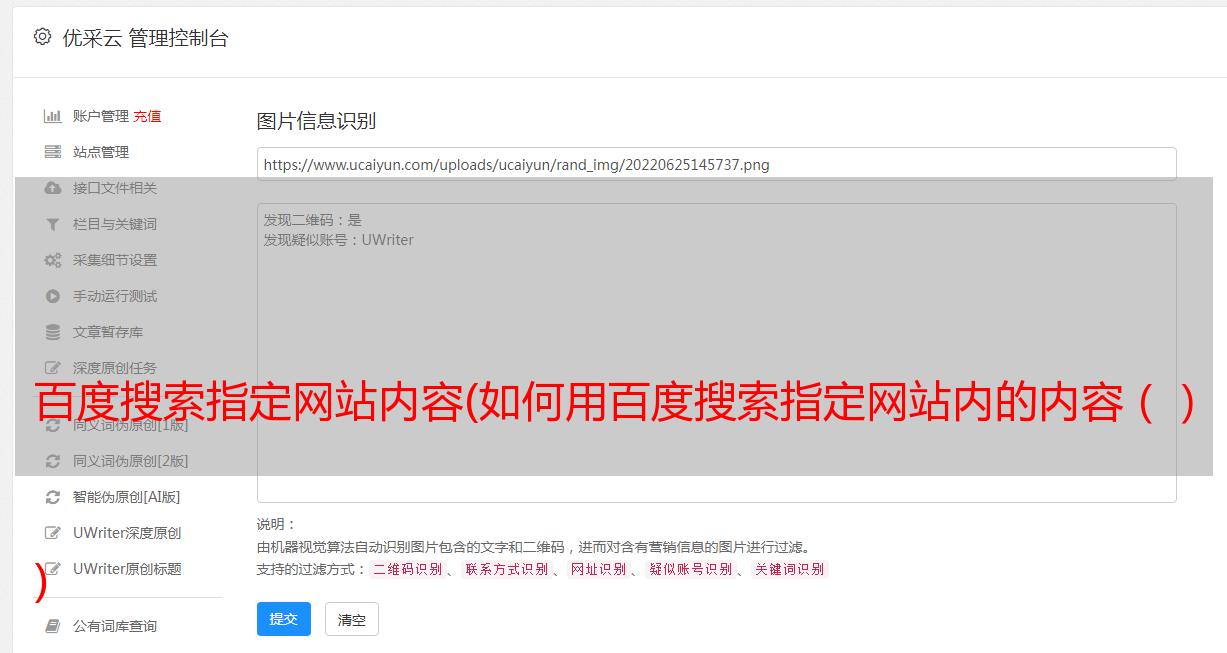Click the 发现疑似账号：UWriter result line

click(338, 240)
